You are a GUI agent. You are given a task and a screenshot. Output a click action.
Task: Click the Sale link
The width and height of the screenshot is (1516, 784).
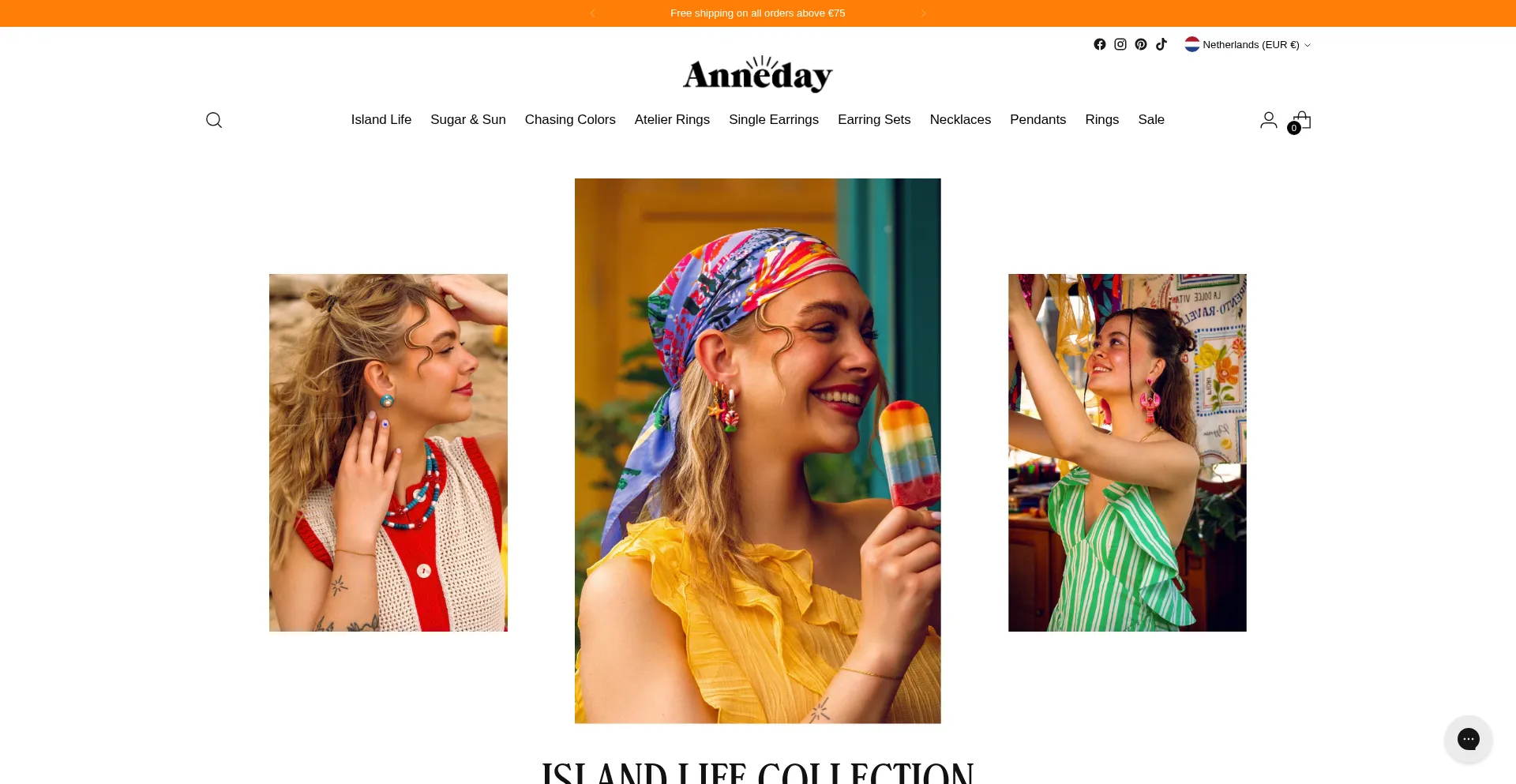pos(1151,119)
